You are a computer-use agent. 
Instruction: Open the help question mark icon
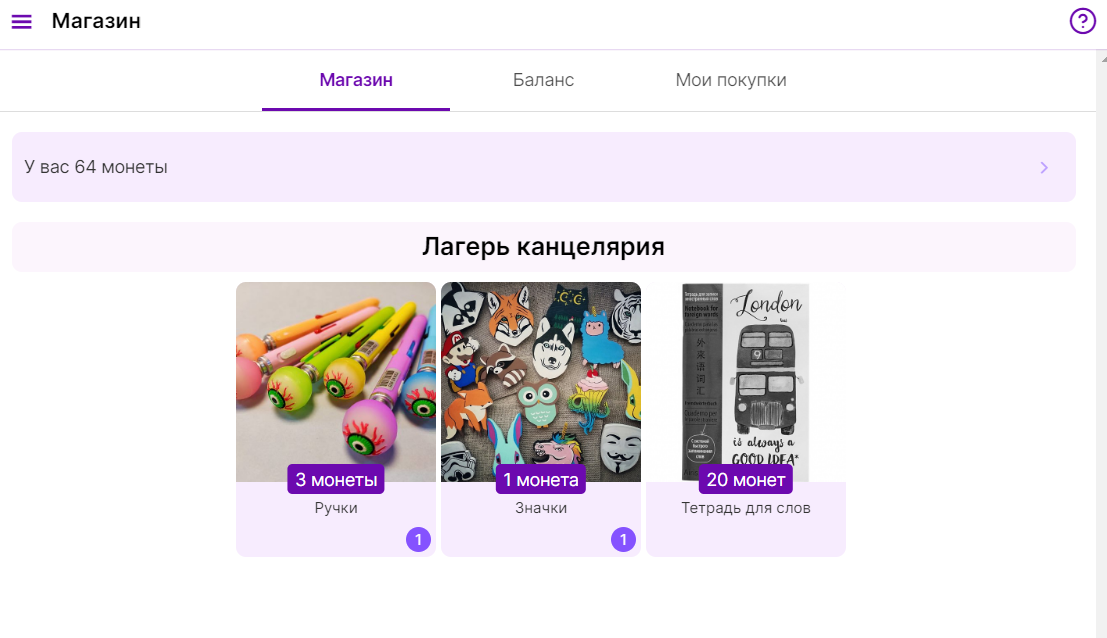pos(1082,21)
